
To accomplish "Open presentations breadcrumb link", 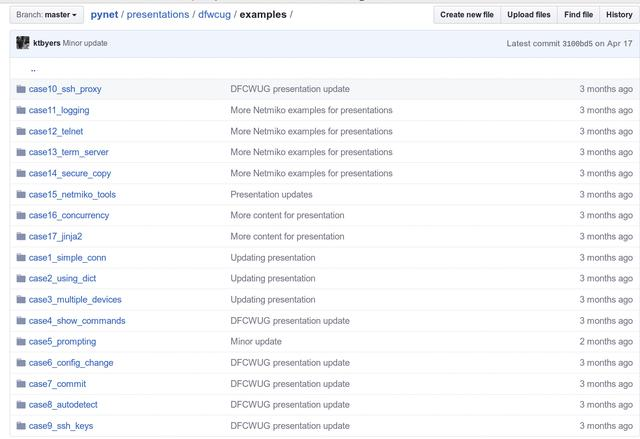I will pyautogui.click(x=158, y=15).
